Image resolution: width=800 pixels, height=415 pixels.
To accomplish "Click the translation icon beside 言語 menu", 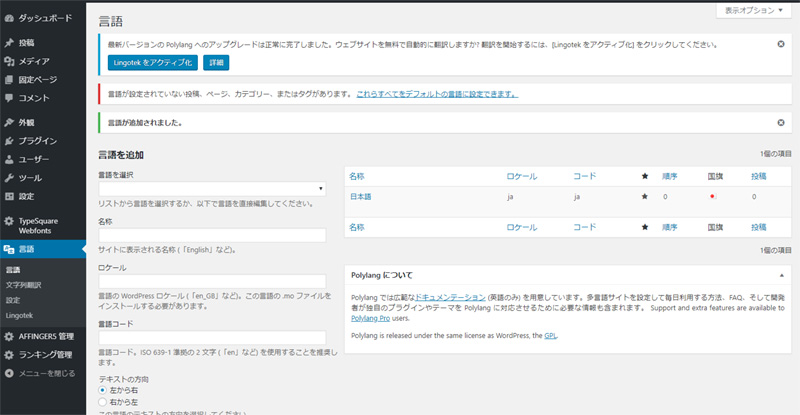I will point(9,249).
